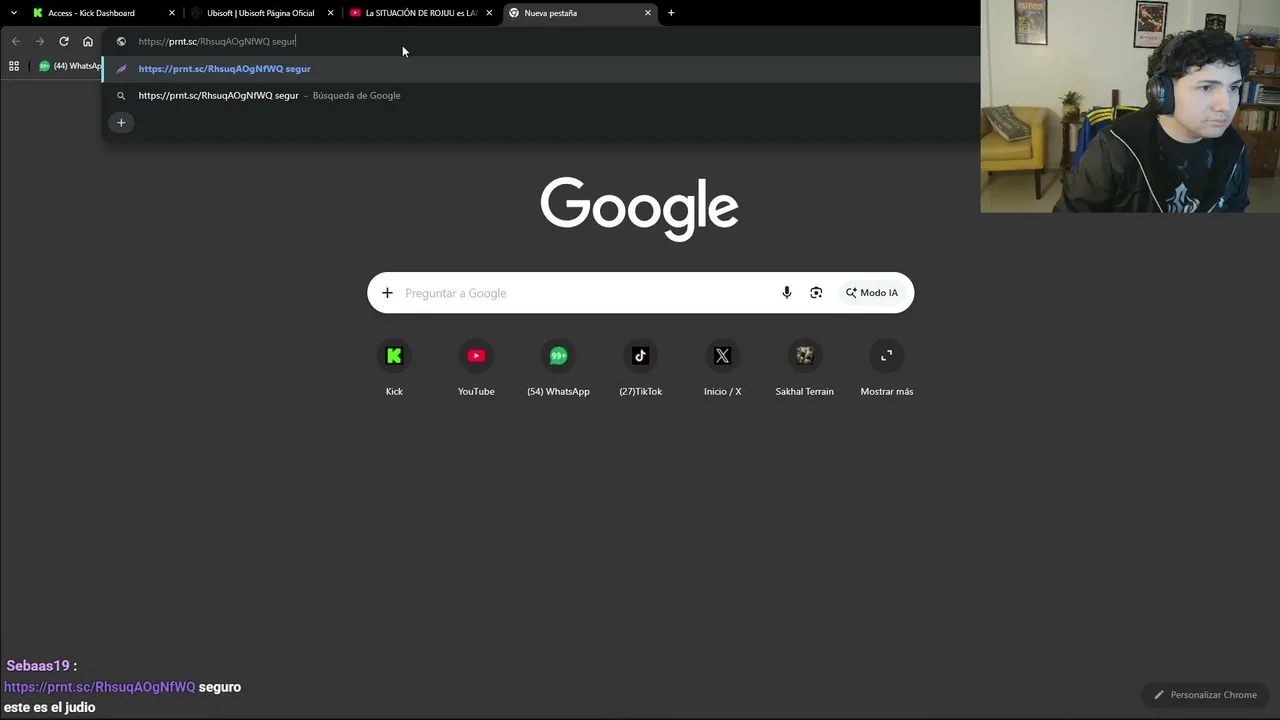Open the home page icon
Image resolution: width=1280 pixels, height=720 pixels.
88,41
